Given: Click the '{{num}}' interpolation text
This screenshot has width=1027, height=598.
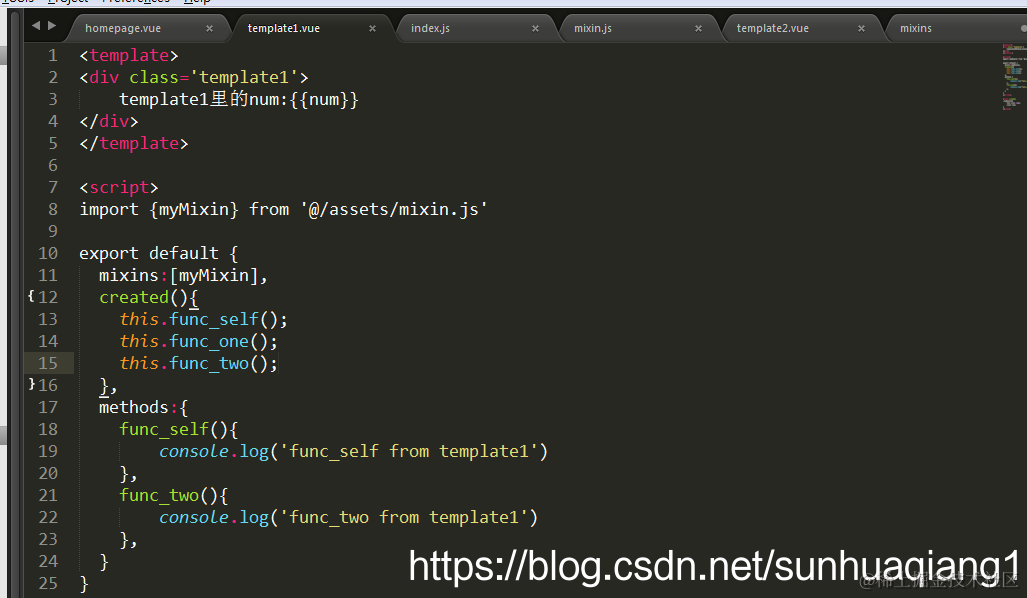Looking at the screenshot, I should click(324, 100).
